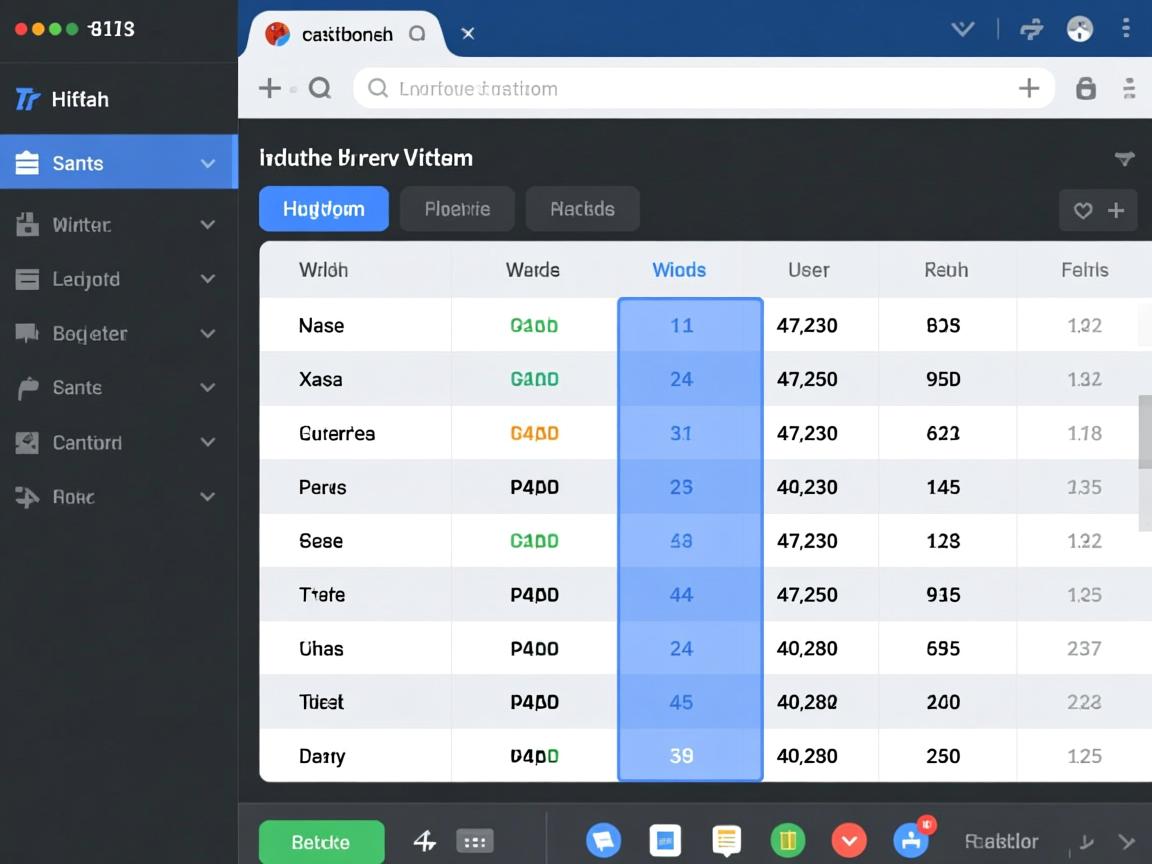The image size is (1152, 864).
Task: Switch to the Ploehrie tab
Action: click(x=457, y=209)
